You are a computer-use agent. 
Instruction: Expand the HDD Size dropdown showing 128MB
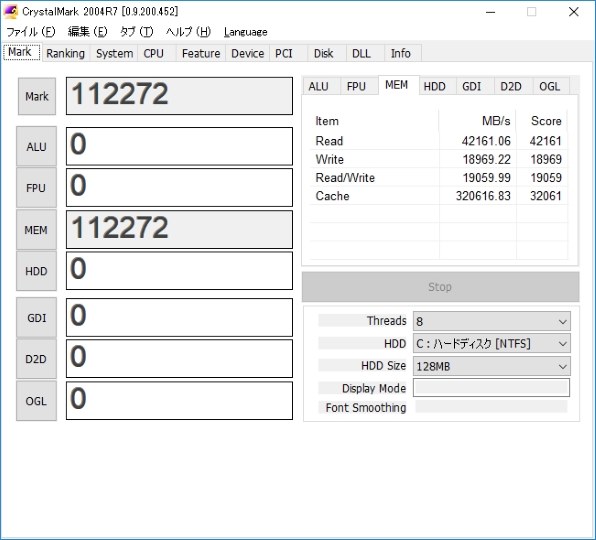point(492,366)
